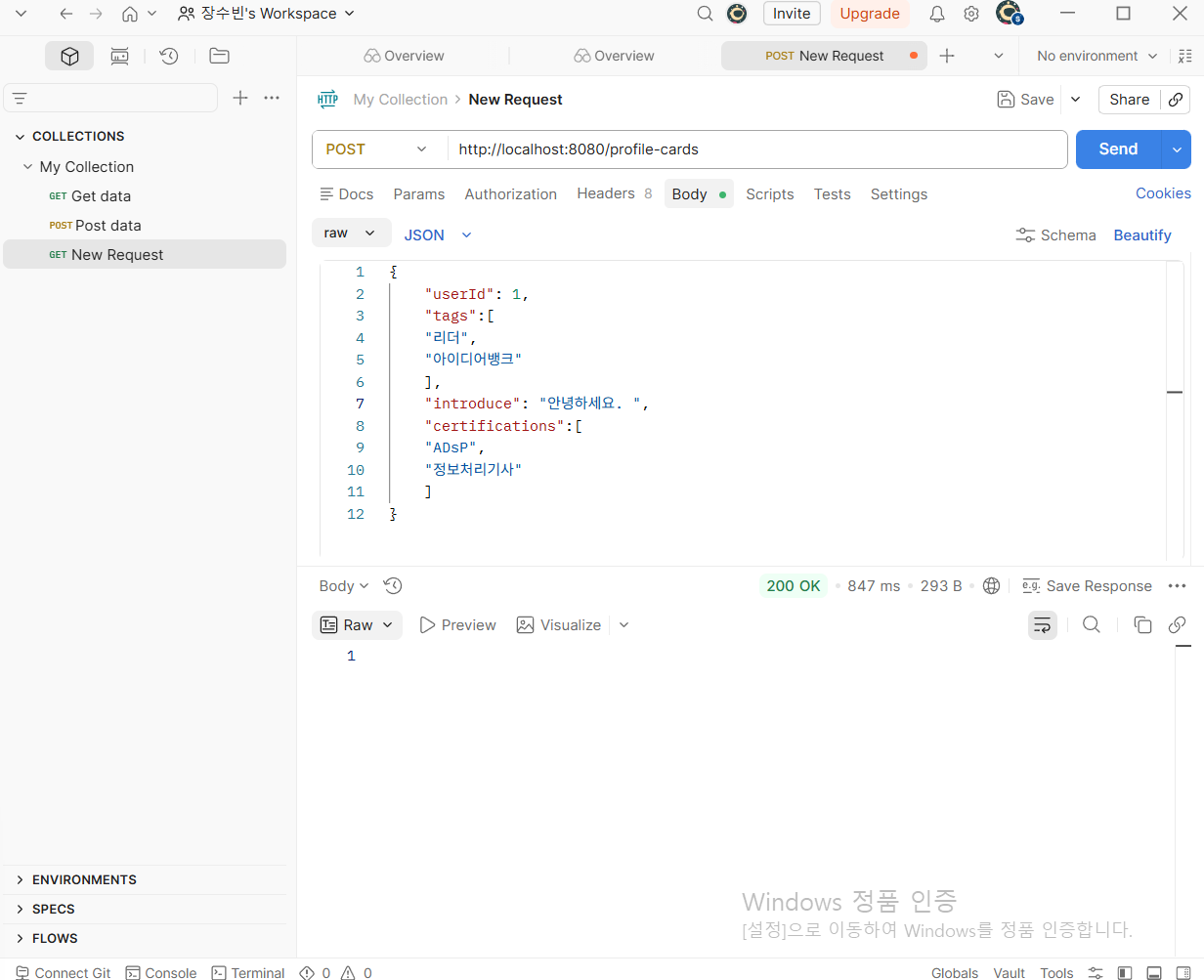Open the user profile avatar

1009,13
